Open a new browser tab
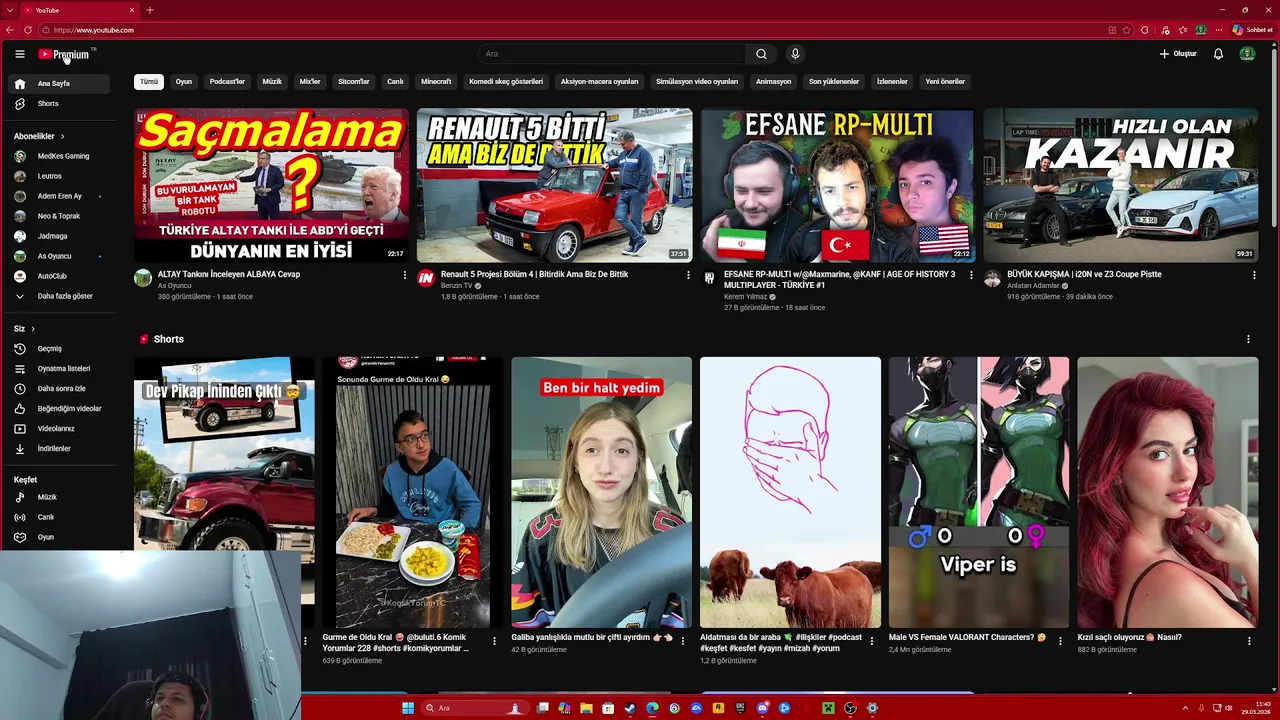1280x720 pixels. [x=150, y=10]
